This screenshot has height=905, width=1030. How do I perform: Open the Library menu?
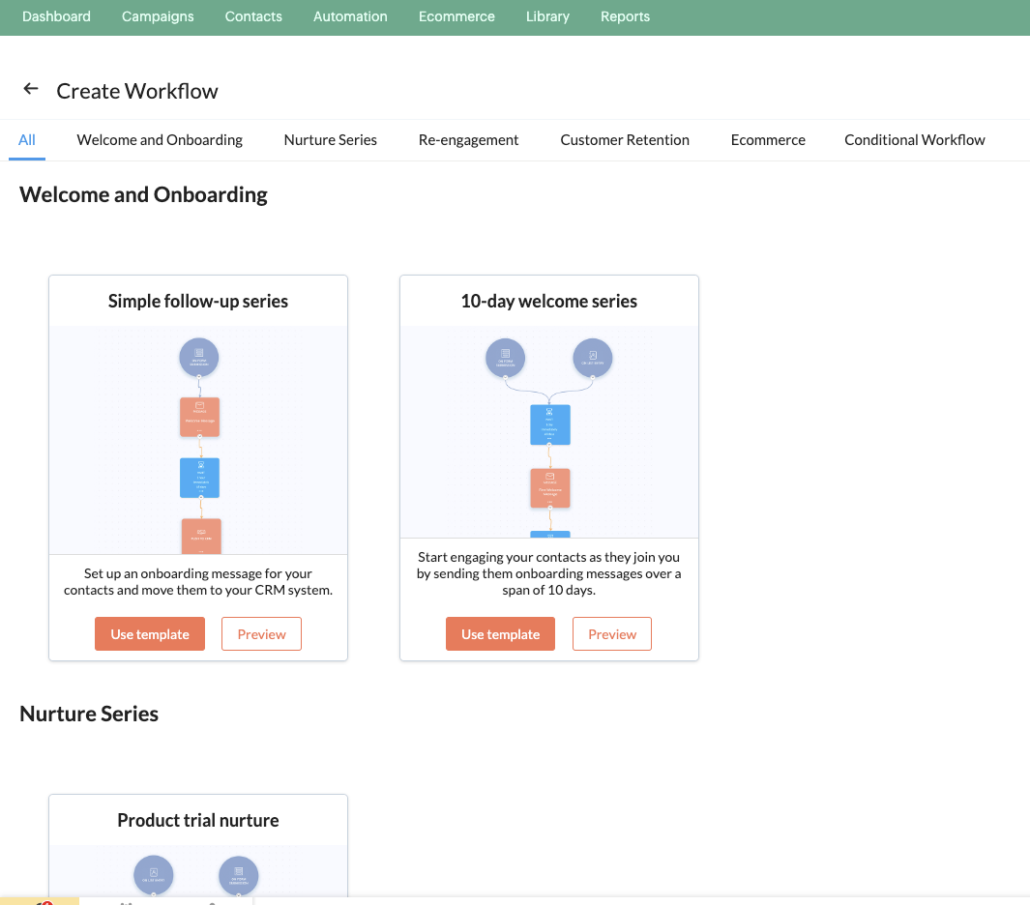pyautogui.click(x=547, y=16)
